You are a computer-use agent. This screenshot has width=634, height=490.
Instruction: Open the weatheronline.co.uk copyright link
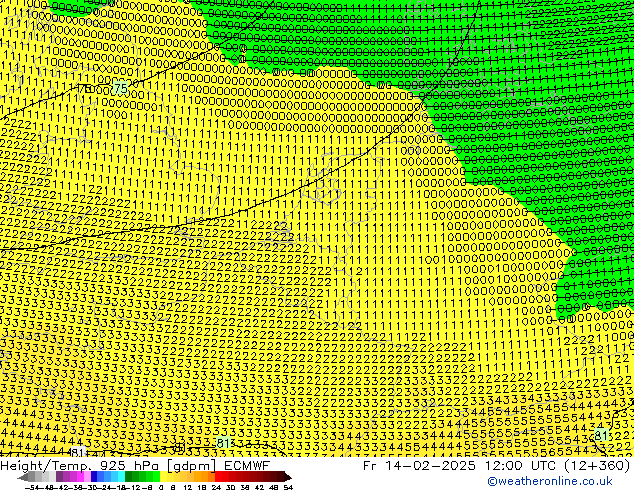(x=550, y=482)
